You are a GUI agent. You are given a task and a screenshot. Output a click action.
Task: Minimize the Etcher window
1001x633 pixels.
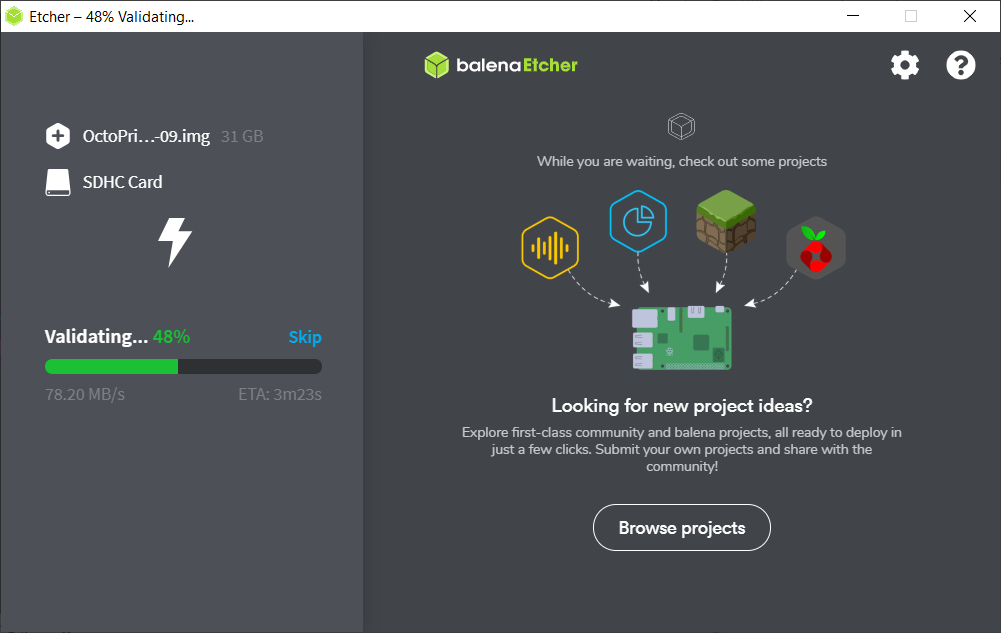[852, 16]
